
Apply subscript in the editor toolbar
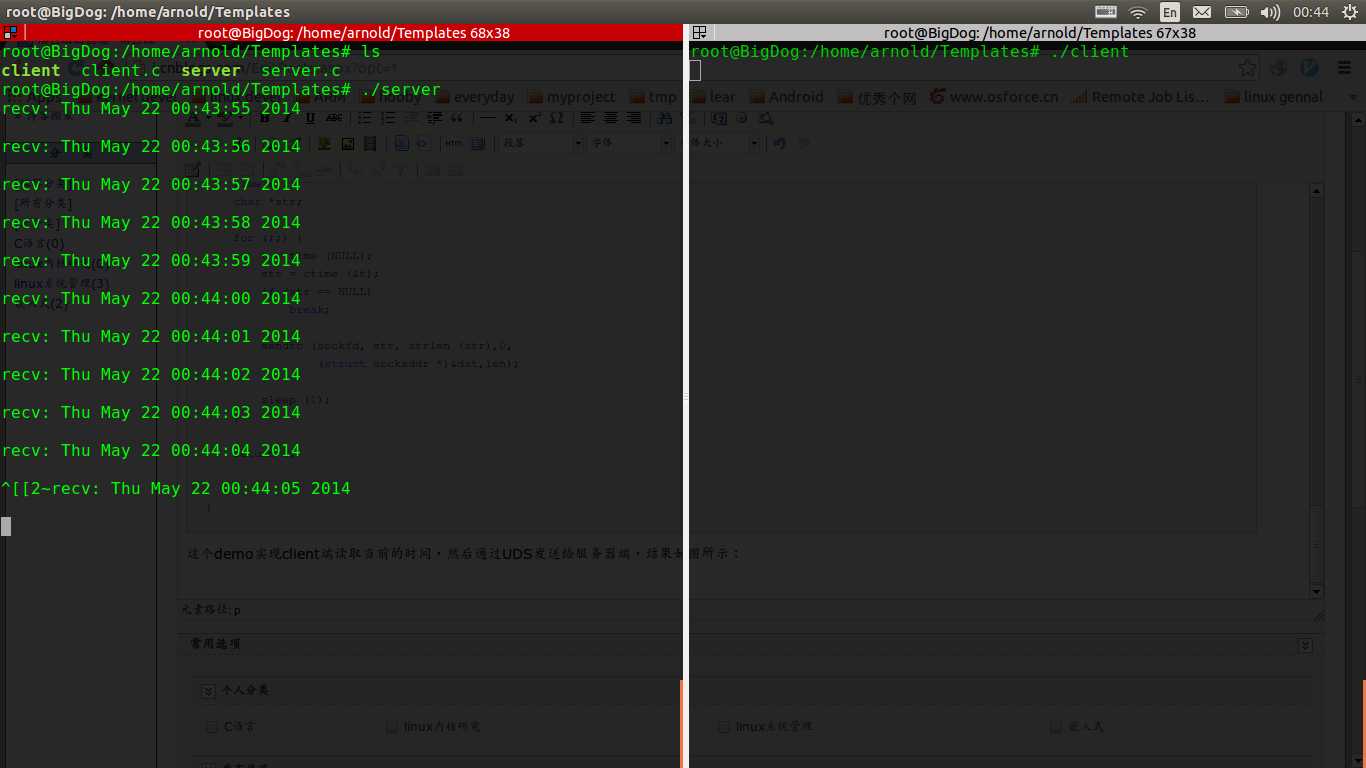pyautogui.click(x=510, y=118)
